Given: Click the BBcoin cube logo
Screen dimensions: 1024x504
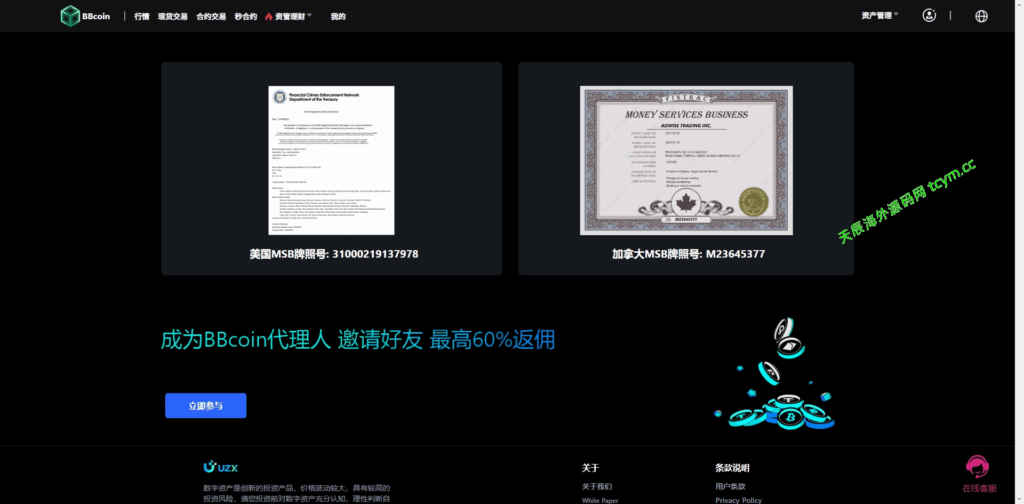Looking at the screenshot, I should tap(70, 16).
